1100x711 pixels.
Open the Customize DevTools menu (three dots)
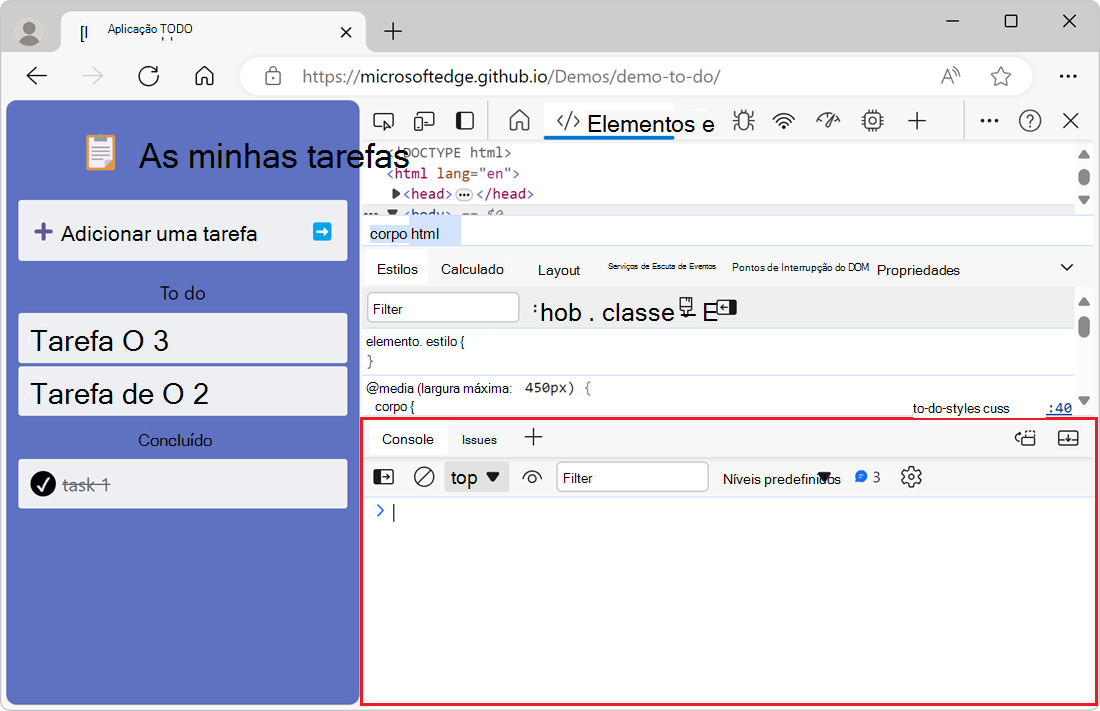coord(989,120)
